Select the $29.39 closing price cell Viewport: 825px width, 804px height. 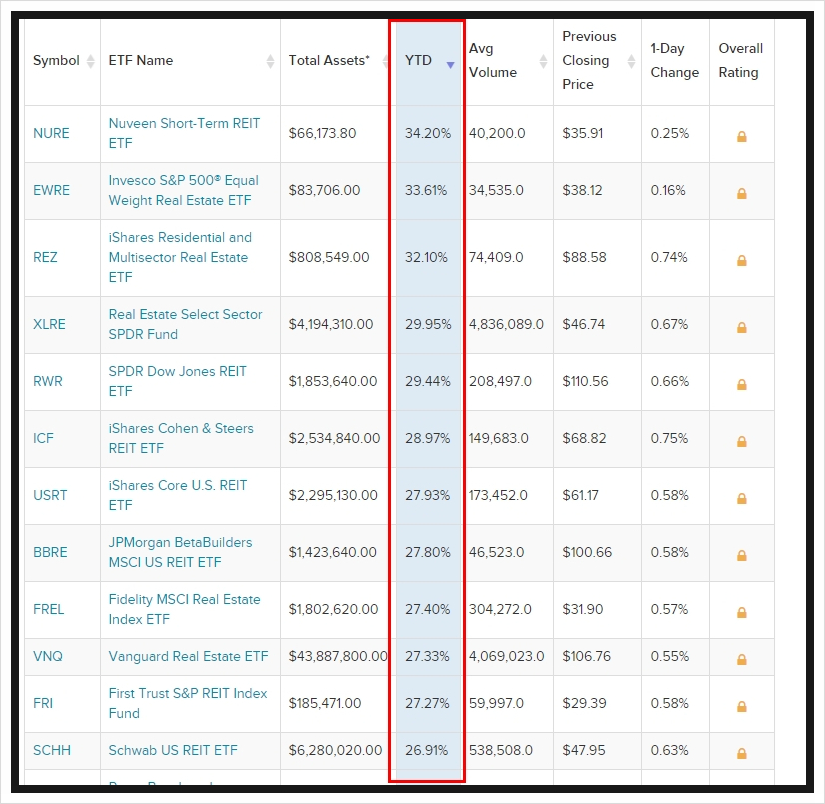coord(585,704)
